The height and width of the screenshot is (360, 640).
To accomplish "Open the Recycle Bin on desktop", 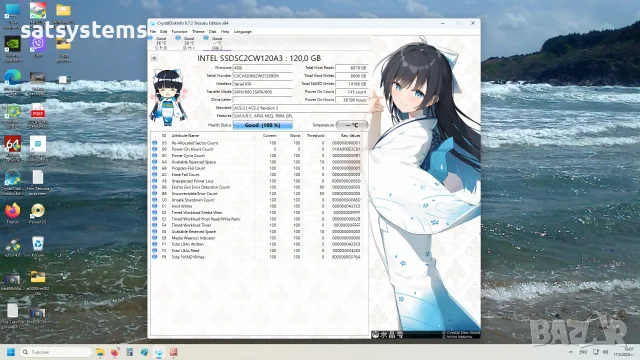I will click(38, 247).
